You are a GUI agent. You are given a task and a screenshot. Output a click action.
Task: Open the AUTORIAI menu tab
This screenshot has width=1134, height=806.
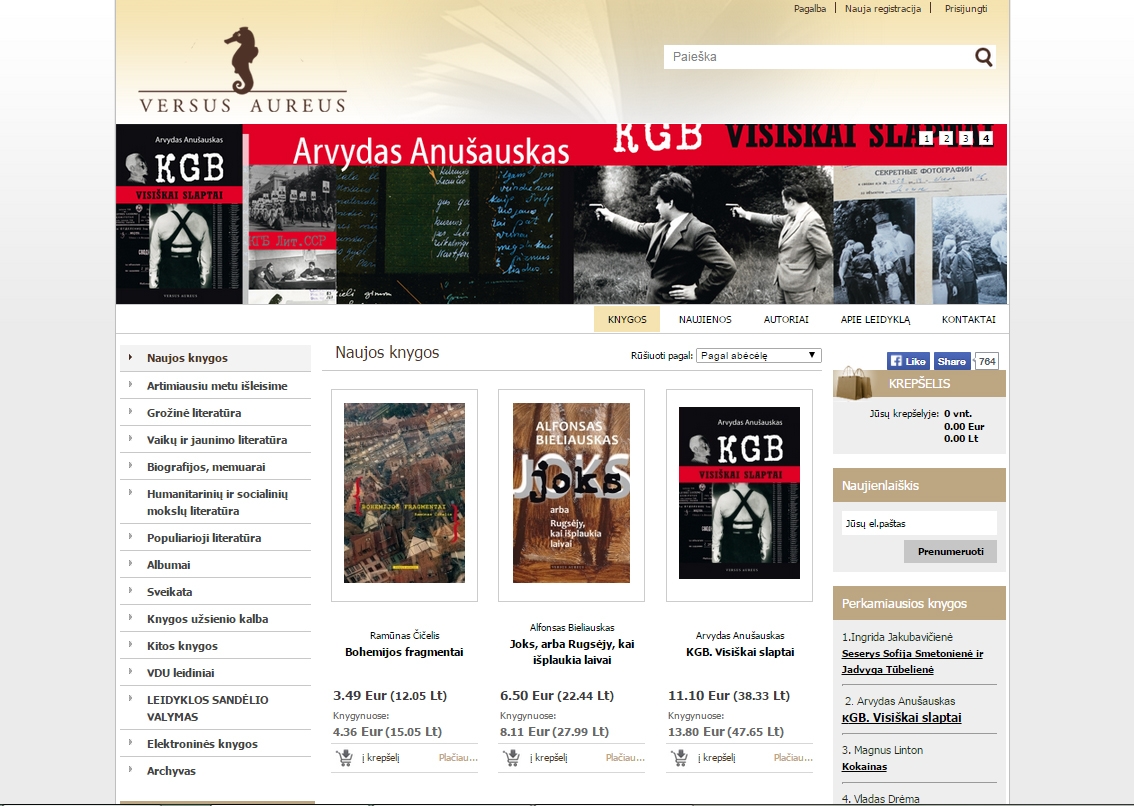tap(786, 319)
